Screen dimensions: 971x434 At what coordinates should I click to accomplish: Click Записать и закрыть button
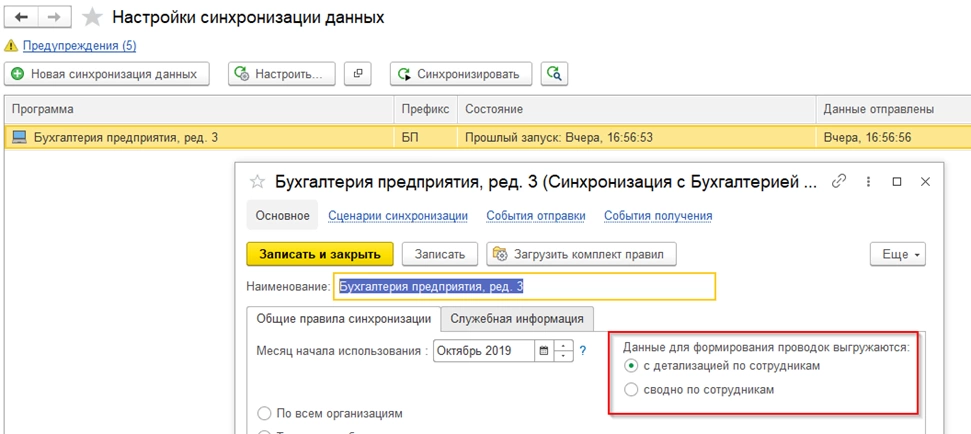pos(320,254)
